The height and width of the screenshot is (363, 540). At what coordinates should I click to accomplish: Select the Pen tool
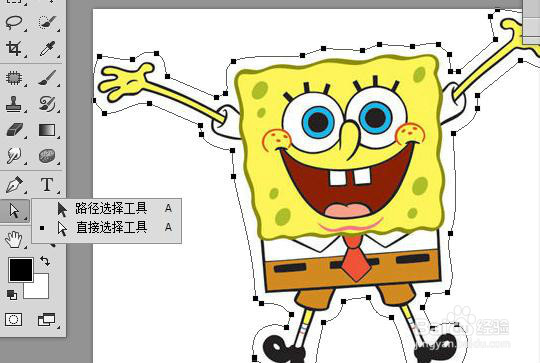click(14, 185)
